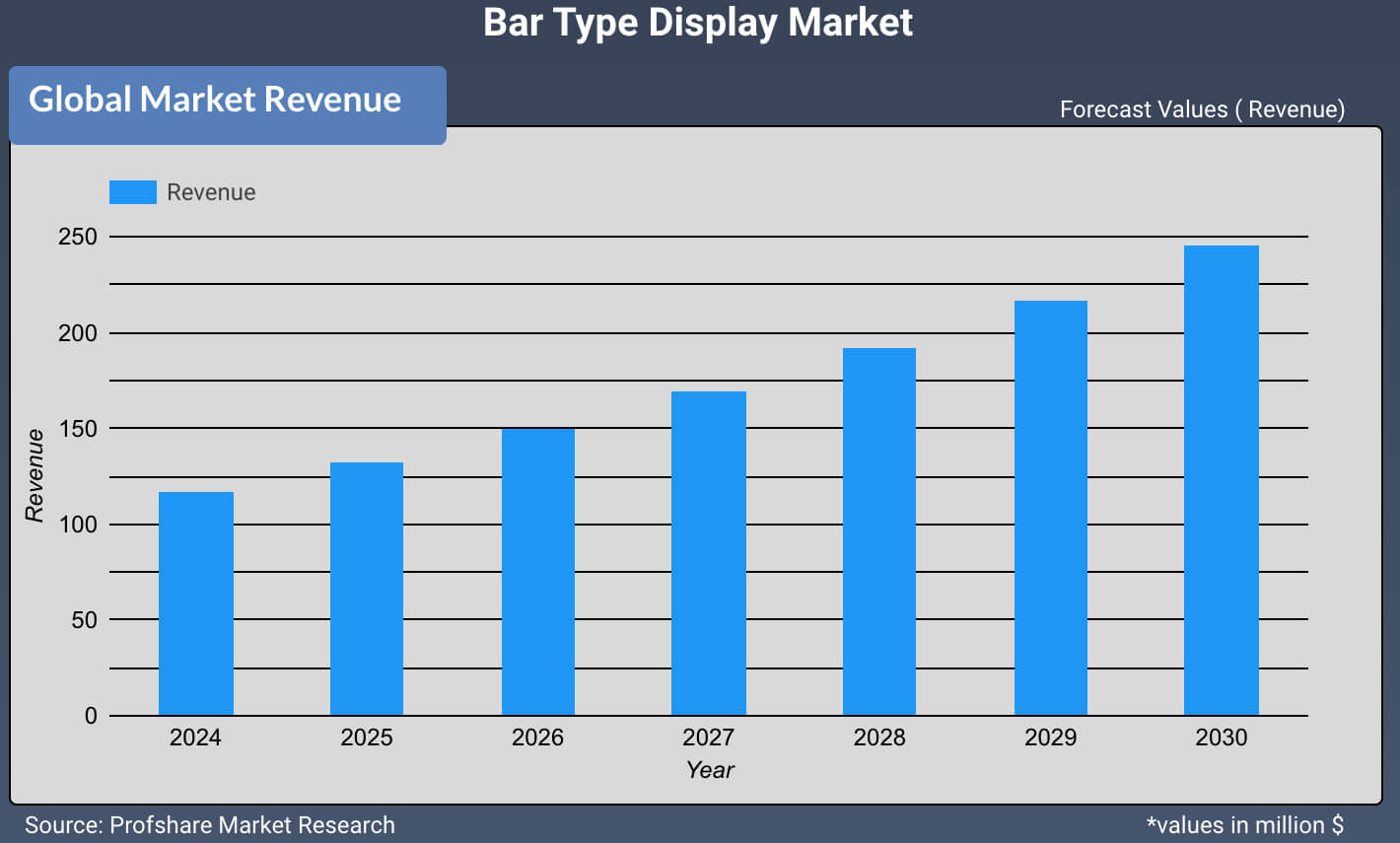Screen dimensions: 1400x843
Task: Click the x-axis label 2026
Action: 537,738
